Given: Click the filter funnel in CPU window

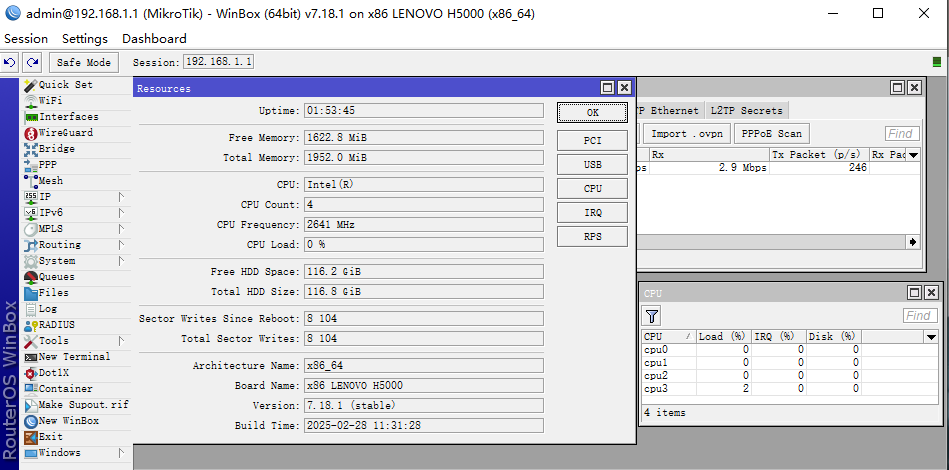Looking at the screenshot, I should (x=652, y=316).
